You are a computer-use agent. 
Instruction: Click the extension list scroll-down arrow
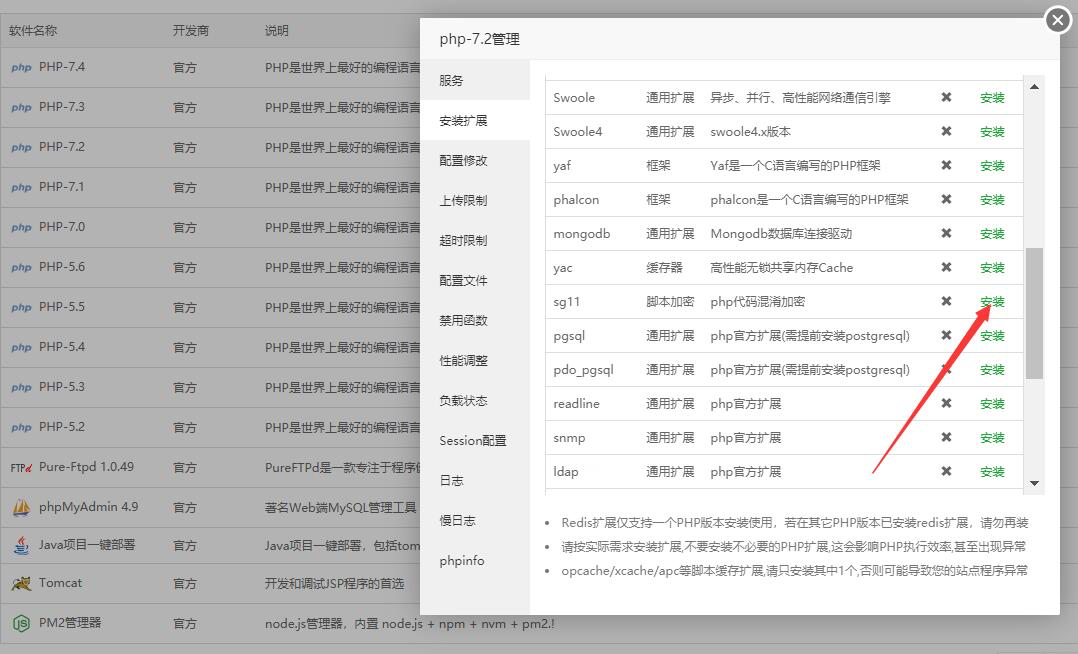tap(1034, 483)
